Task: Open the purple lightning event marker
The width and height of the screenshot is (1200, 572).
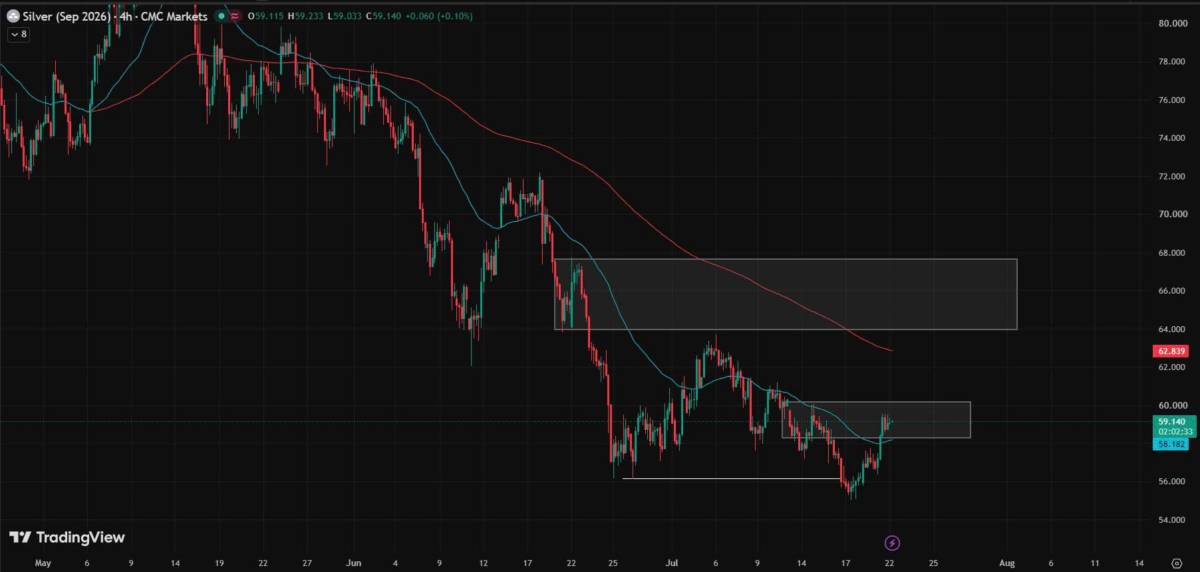Action: coord(892,543)
